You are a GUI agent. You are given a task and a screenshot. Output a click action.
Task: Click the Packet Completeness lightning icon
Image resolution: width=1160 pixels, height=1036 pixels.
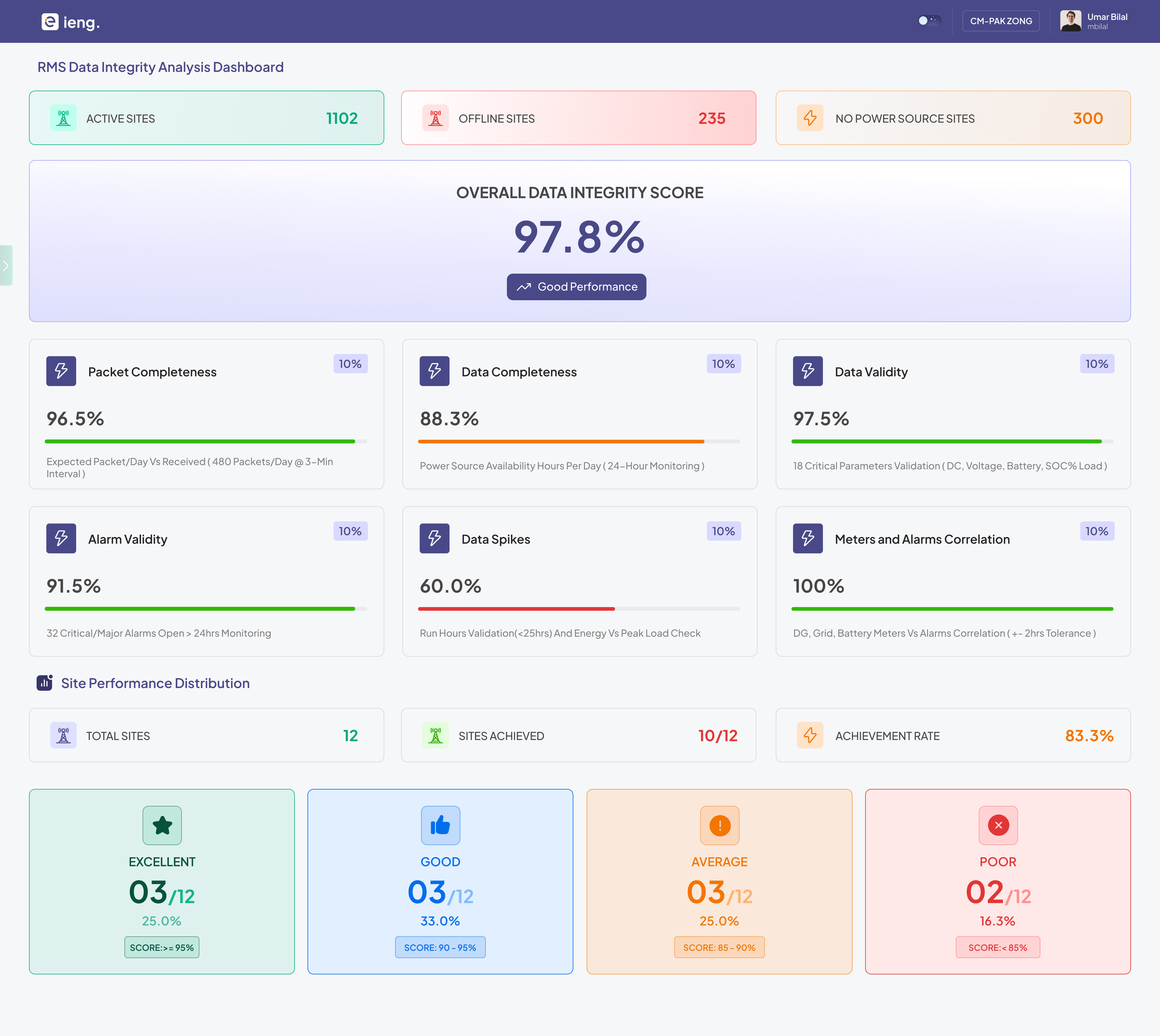[61, 371]
